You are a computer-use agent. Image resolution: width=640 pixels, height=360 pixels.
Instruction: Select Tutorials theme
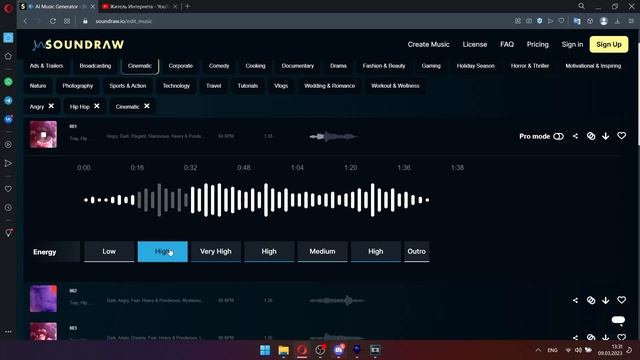pos(248,86)
